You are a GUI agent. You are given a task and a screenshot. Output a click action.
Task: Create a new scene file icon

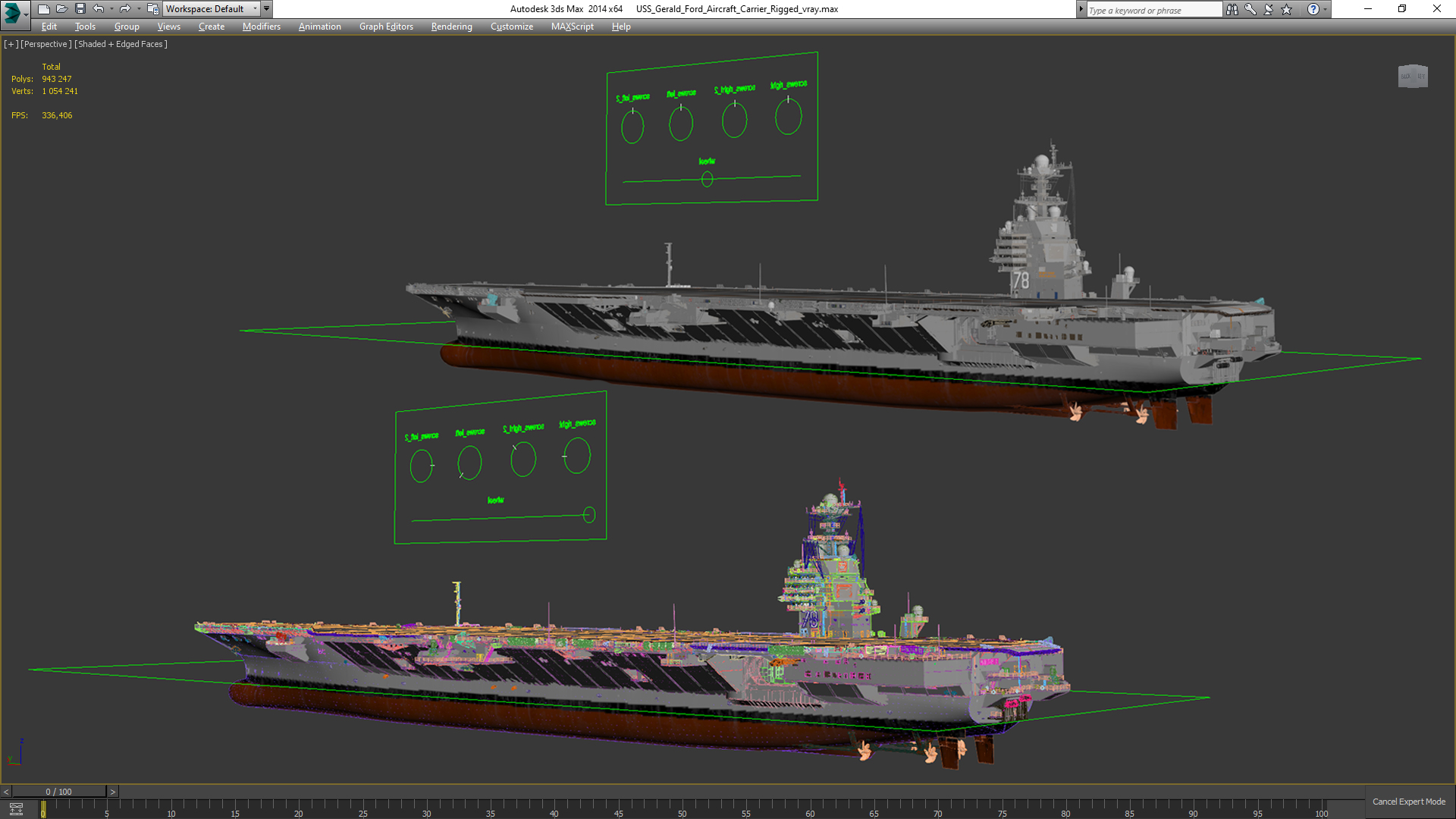pos(43,9)
